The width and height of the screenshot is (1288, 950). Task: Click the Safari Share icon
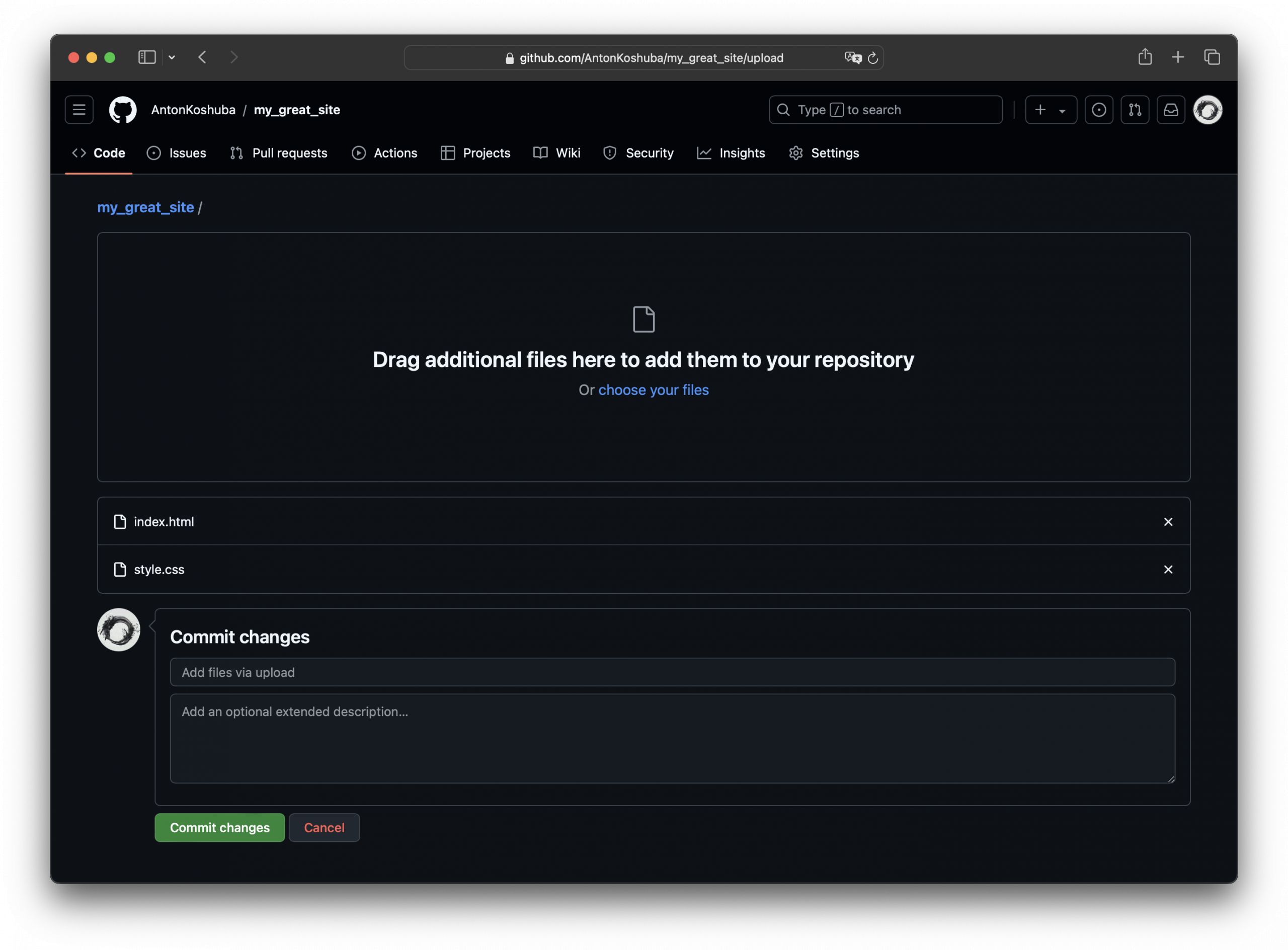coord(1145,56)
